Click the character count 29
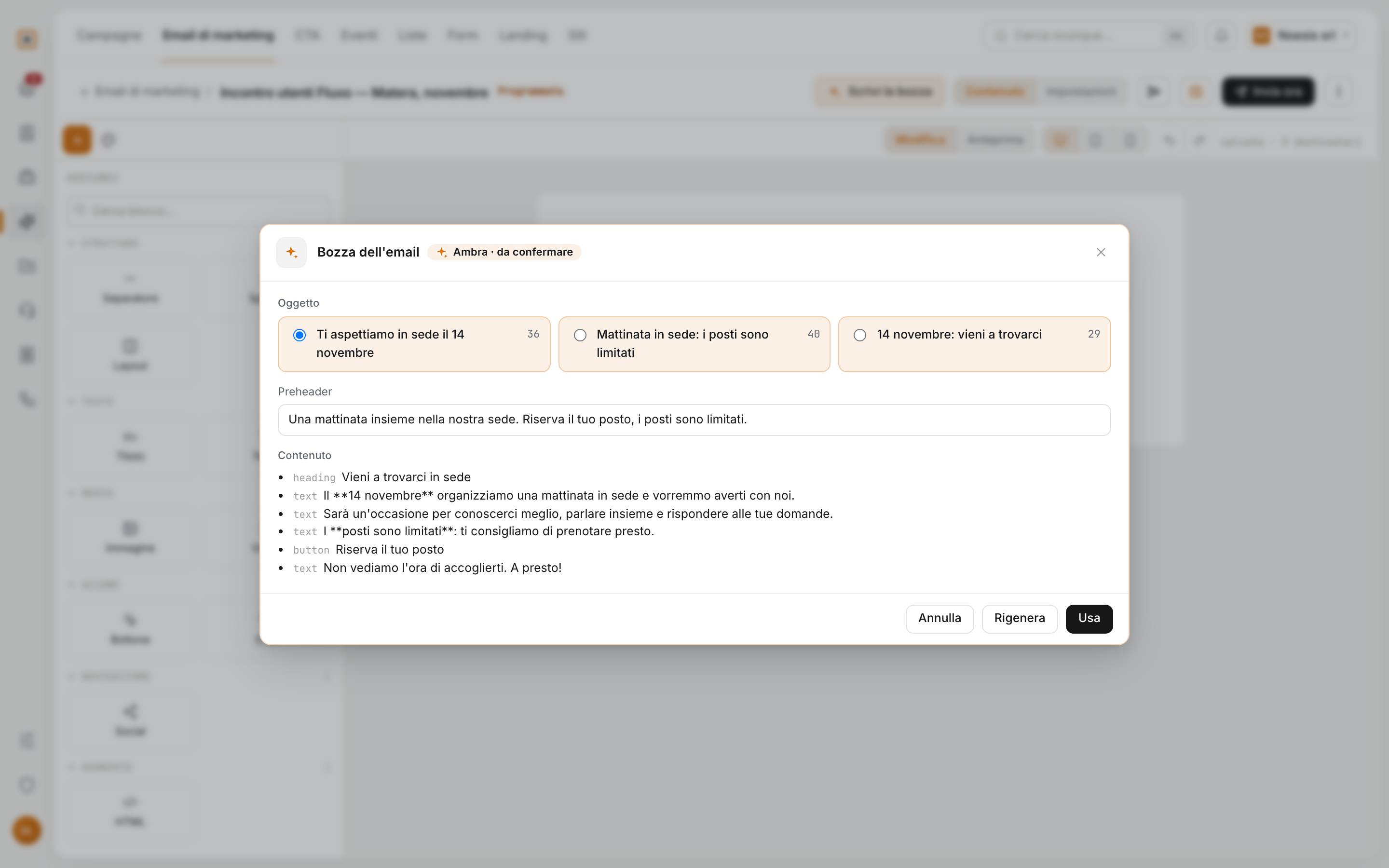 (x=1093, y=334)
